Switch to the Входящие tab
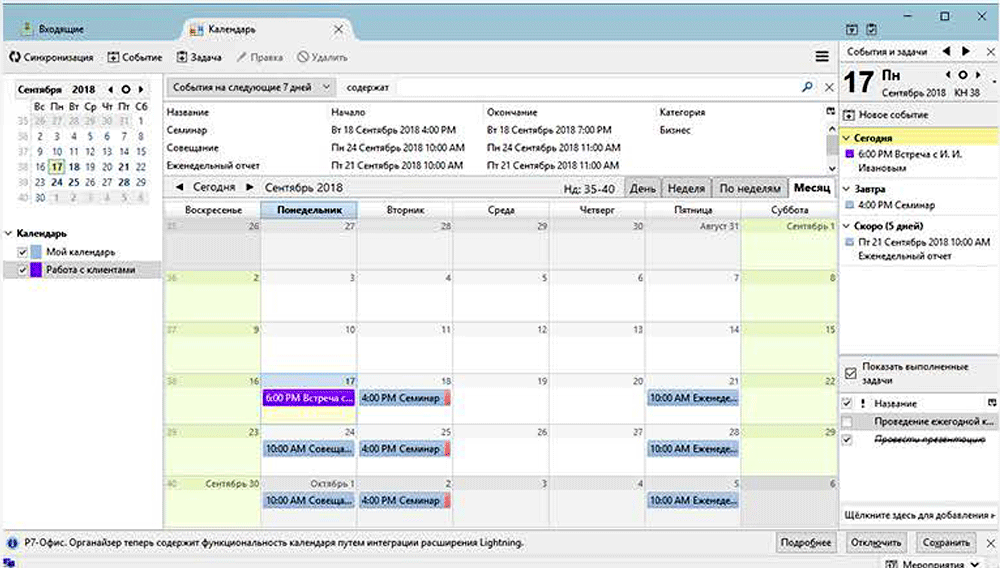Viewport: 1000px width, 568px height. coord(61,29)
